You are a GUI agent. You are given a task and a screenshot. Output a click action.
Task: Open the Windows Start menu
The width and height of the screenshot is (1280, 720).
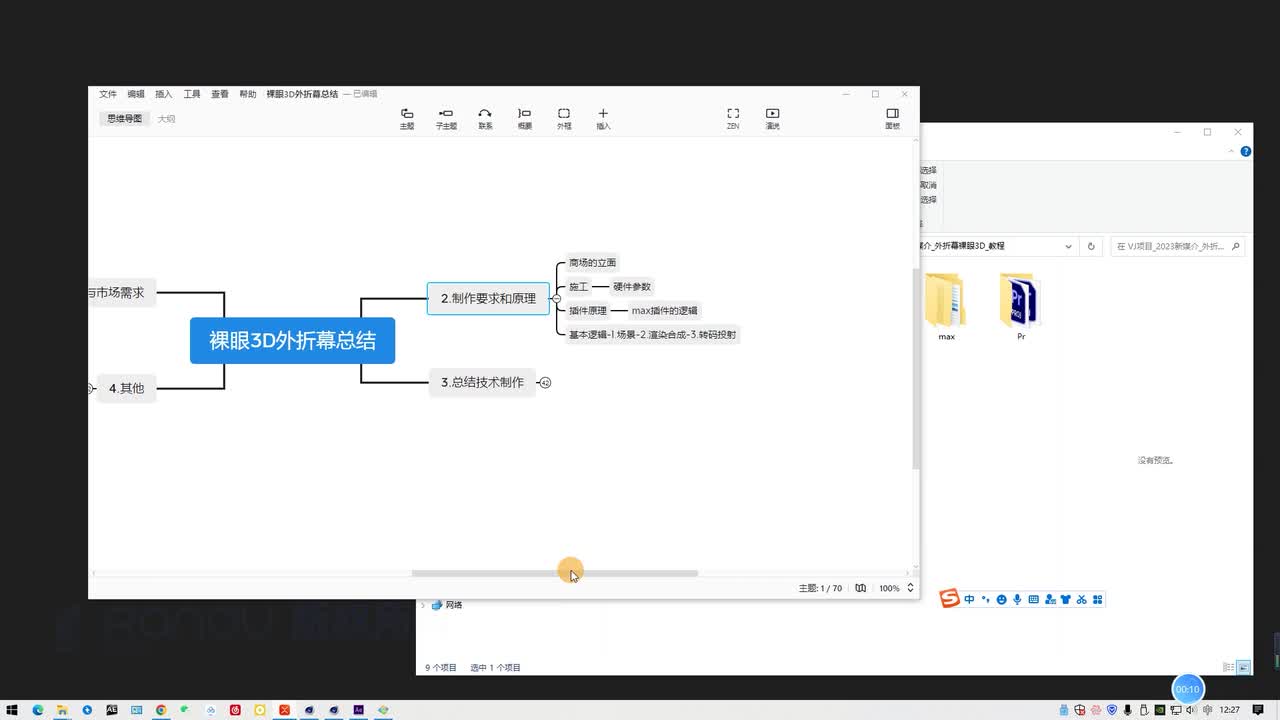(12, 710)
